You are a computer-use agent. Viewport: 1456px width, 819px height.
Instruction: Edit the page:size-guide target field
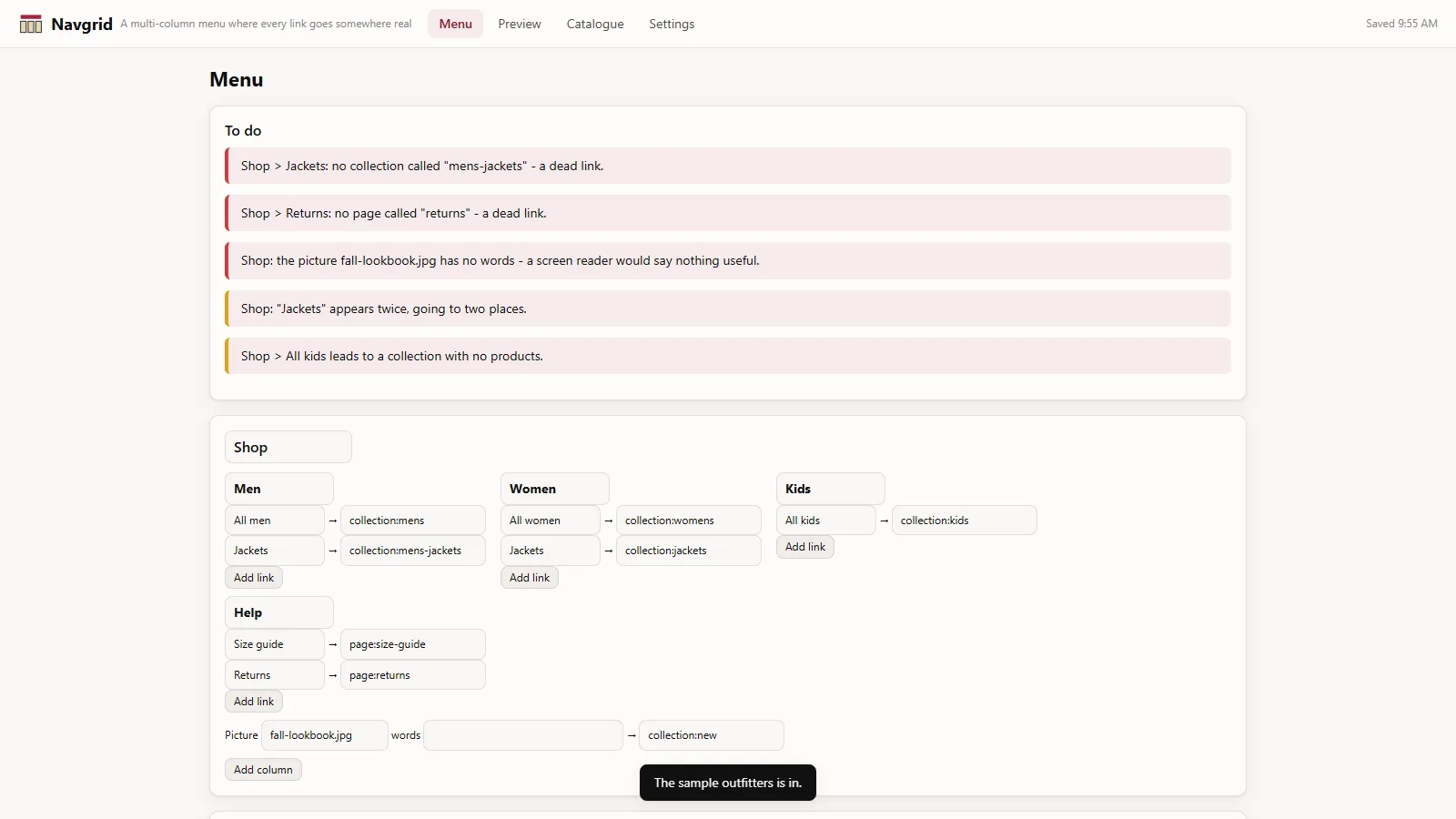point(412,644)
